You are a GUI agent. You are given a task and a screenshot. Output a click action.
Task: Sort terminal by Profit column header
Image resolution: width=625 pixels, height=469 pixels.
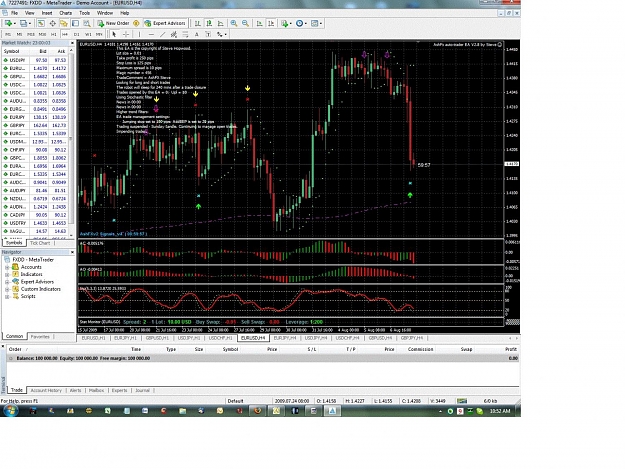[511, 349]
